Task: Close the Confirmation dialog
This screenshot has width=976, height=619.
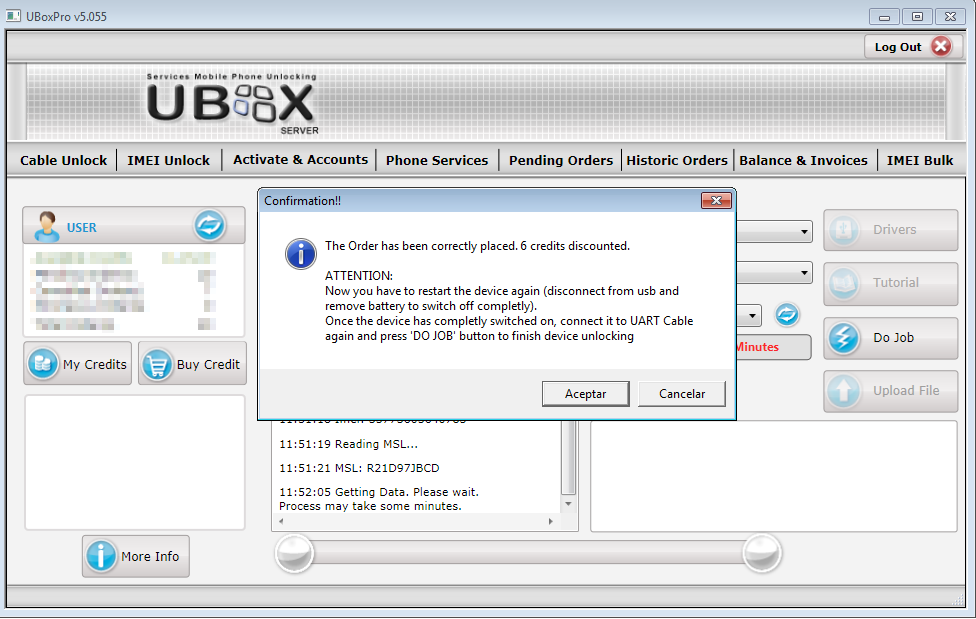Action: point(716,201)
